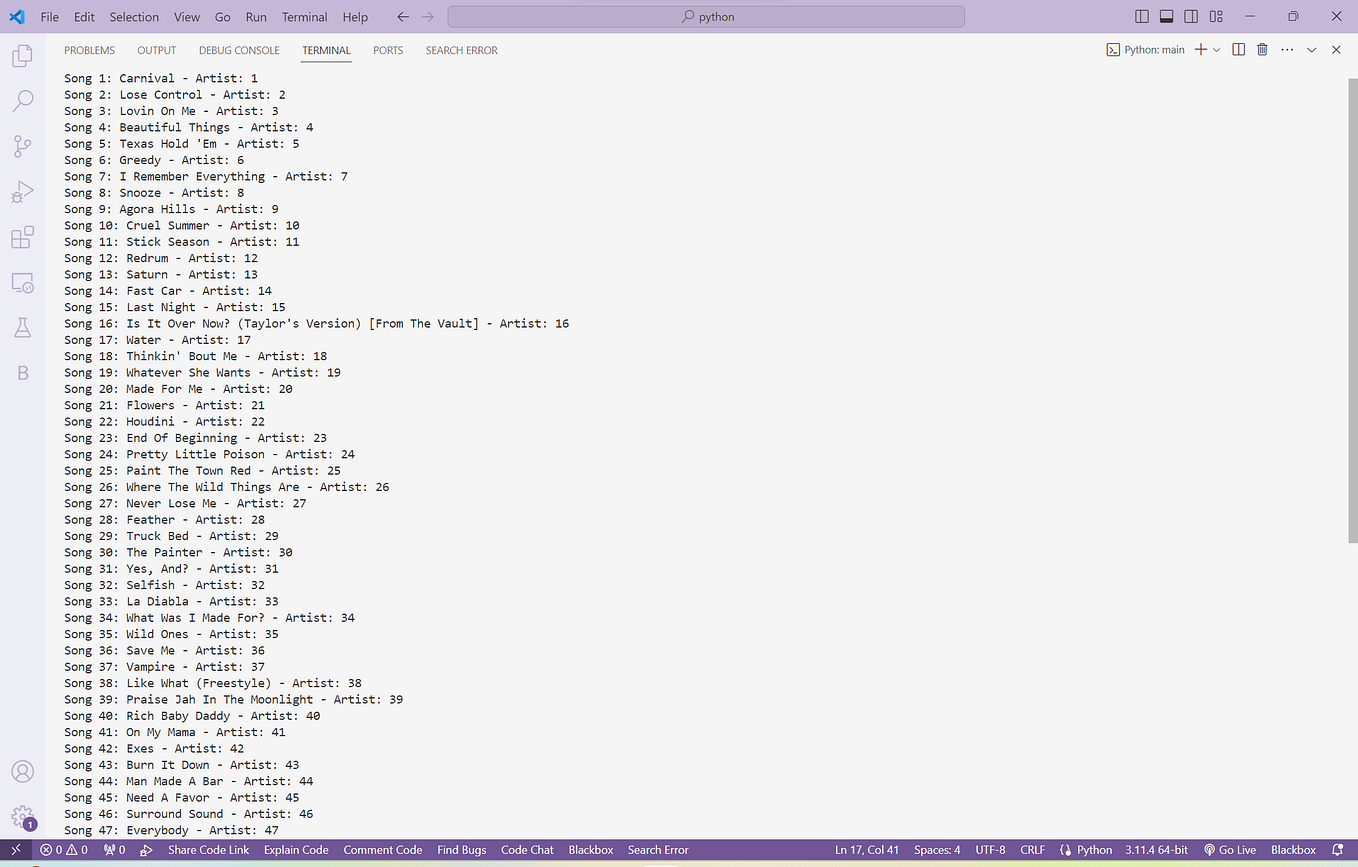Screen dimensions: 1358x867
Task: Open the Terminal menu
Action: pyautogui.click(x=304, y=16)
